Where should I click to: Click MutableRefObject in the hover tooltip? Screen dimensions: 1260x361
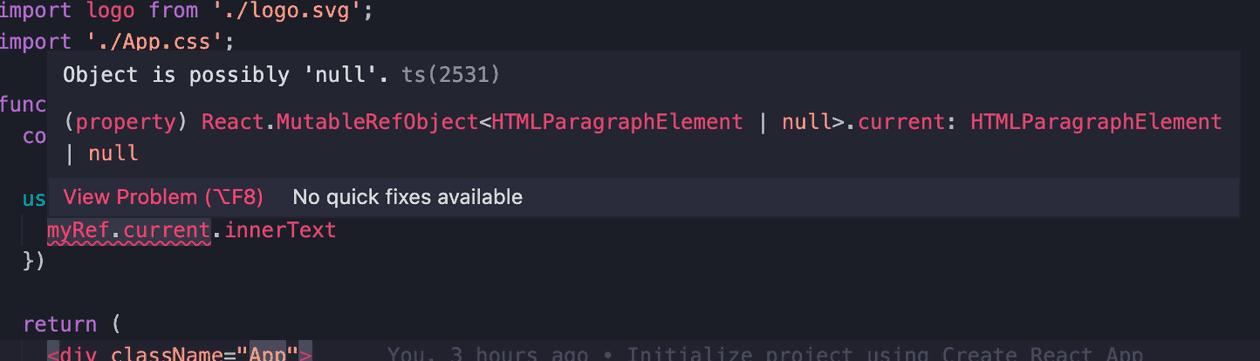pos(377,122)
